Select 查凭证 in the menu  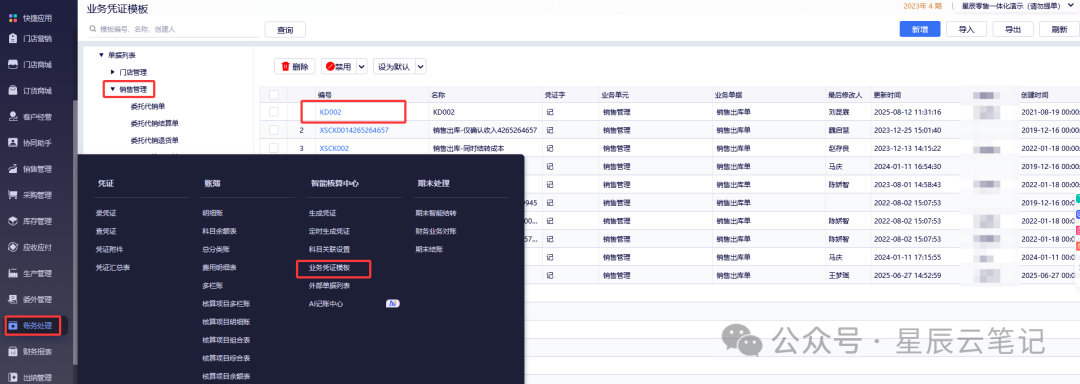tap(105, 231)
